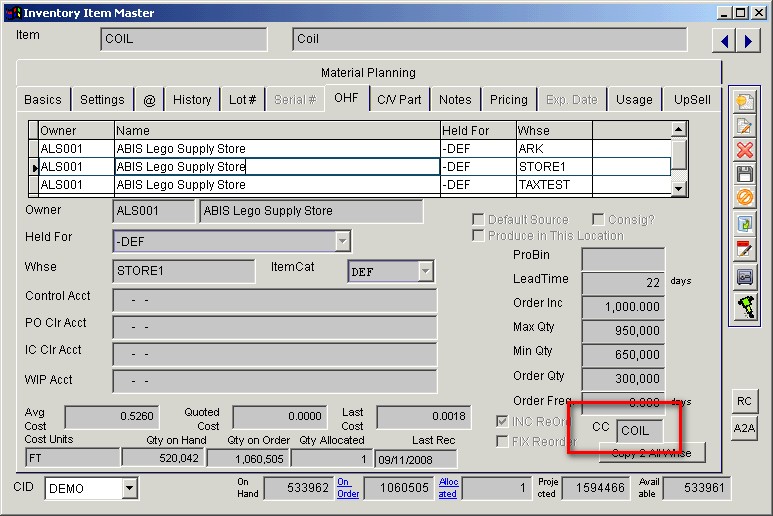This screenshot has width=773, height=516.
Task: Toggle the INC ReOrd checkbox
Action: 503,421
